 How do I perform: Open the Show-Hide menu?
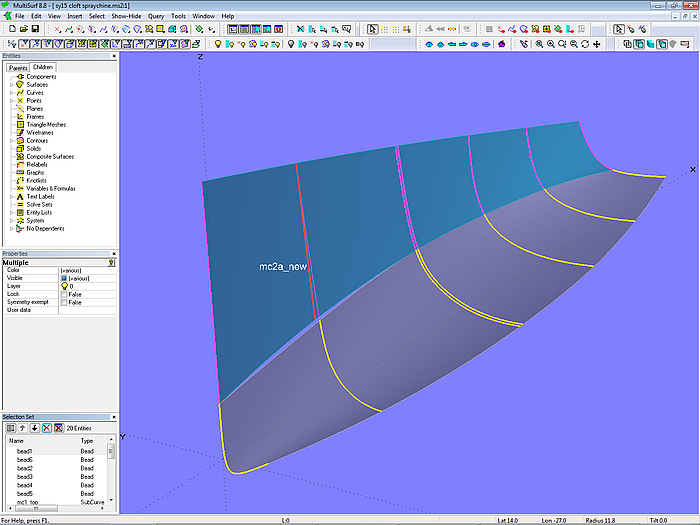pyautogui.click(x=125, y=17)
